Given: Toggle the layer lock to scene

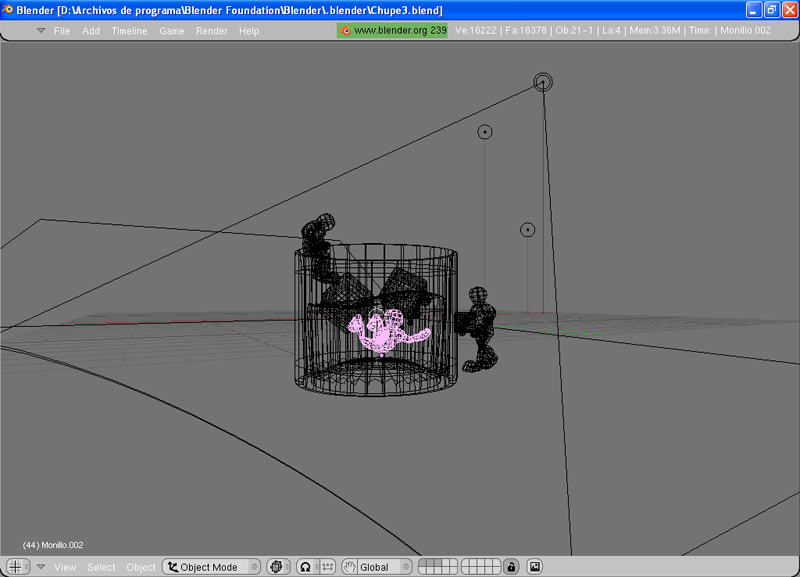Looking at the screenshot, I should [511, 567].
